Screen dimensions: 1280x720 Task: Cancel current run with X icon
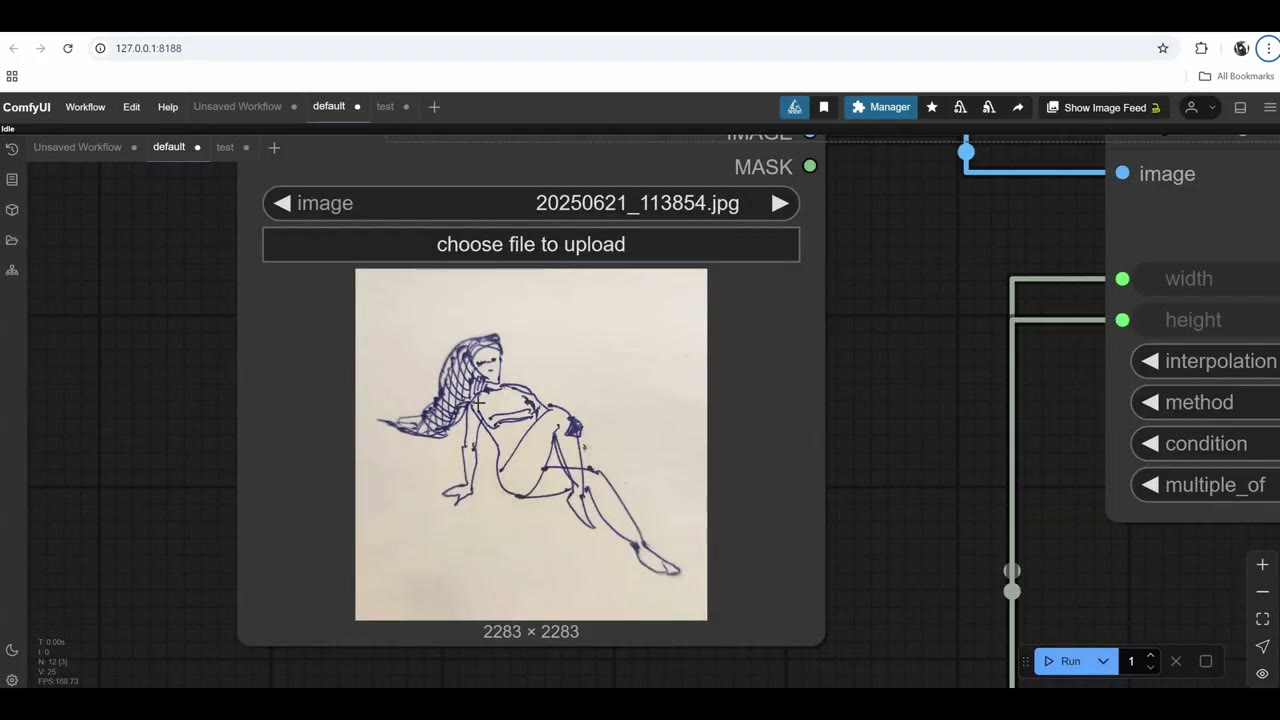point(1176,661)
